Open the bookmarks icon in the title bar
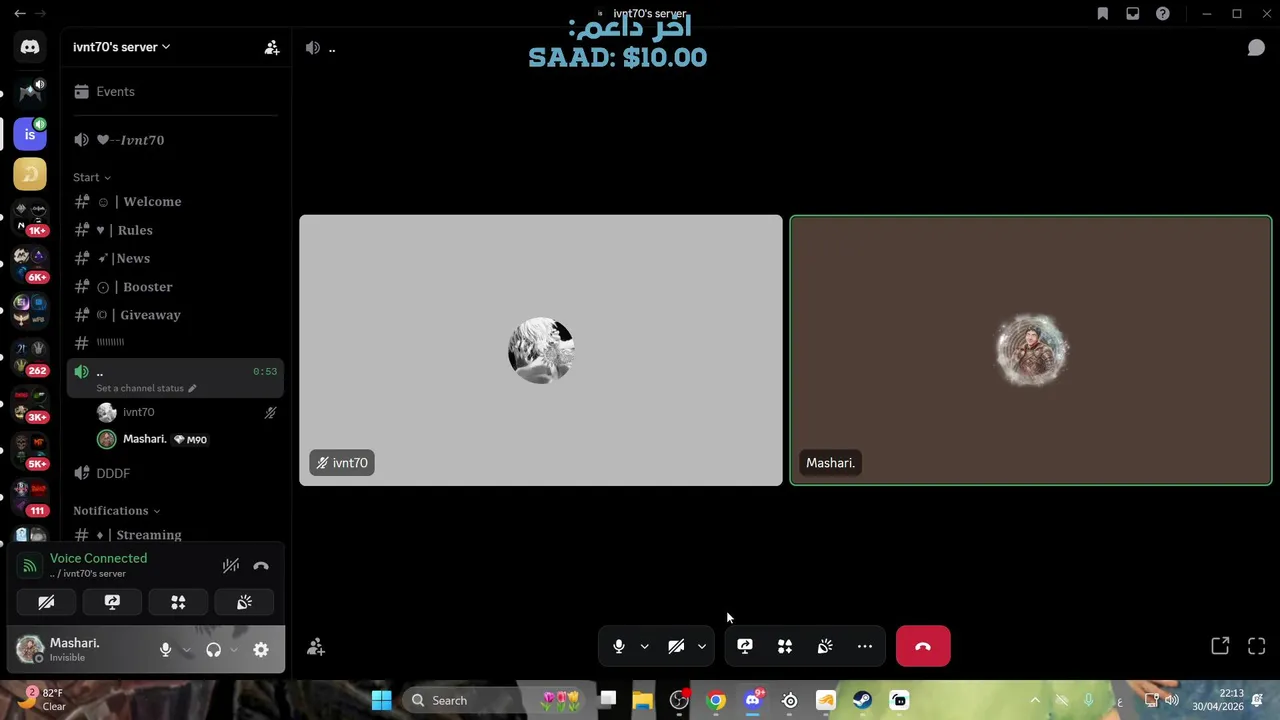This screenshot has height=720, width=1280. point(1102,14)
